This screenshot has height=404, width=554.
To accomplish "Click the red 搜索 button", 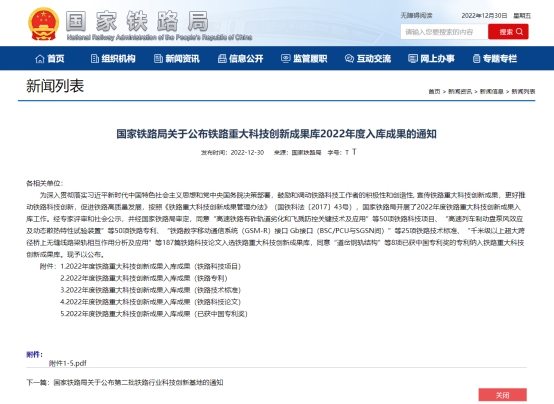I will (x=508, y=32).
